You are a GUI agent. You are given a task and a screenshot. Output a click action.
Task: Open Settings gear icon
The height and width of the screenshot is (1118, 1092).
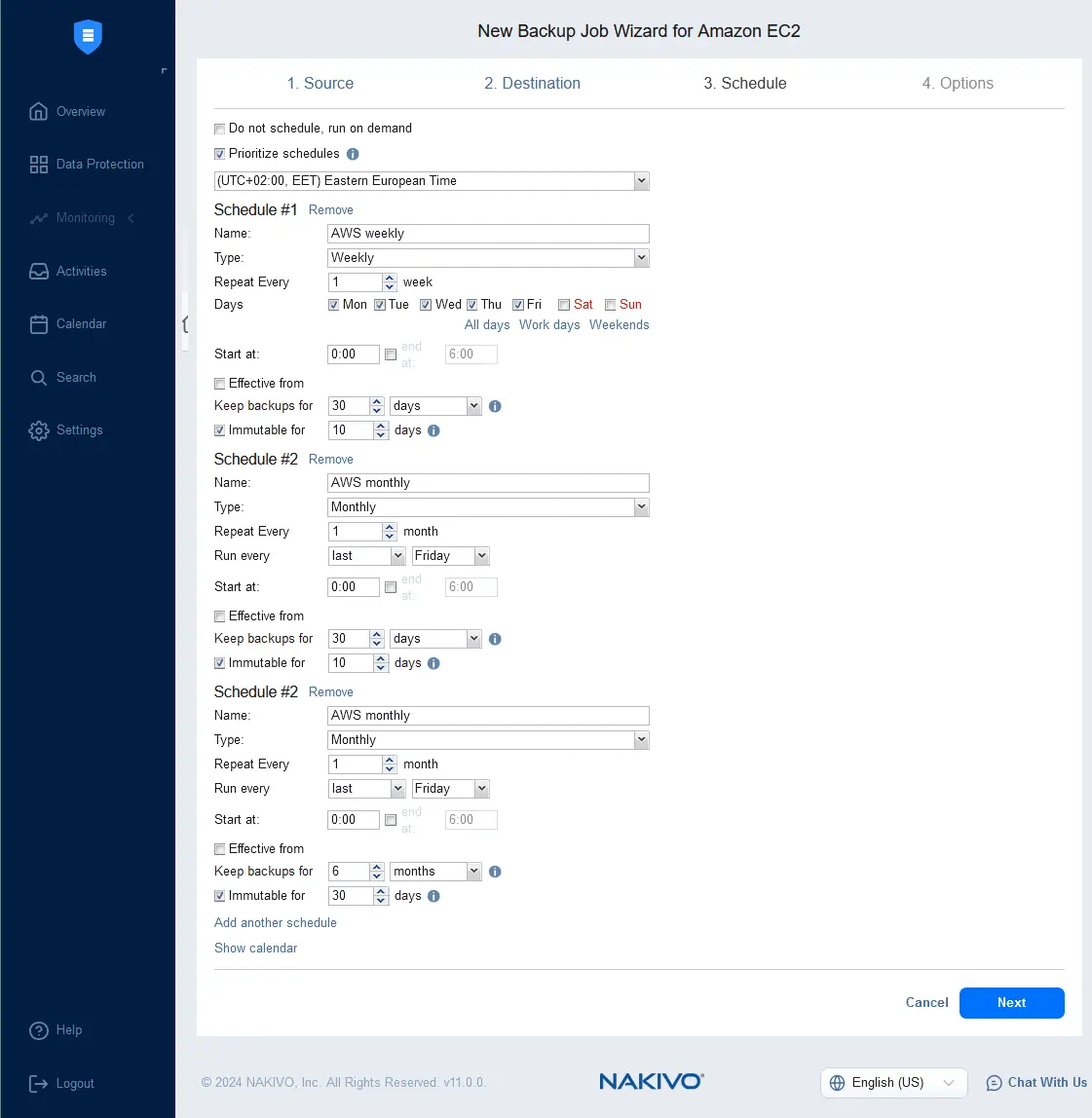coord(39,430)
